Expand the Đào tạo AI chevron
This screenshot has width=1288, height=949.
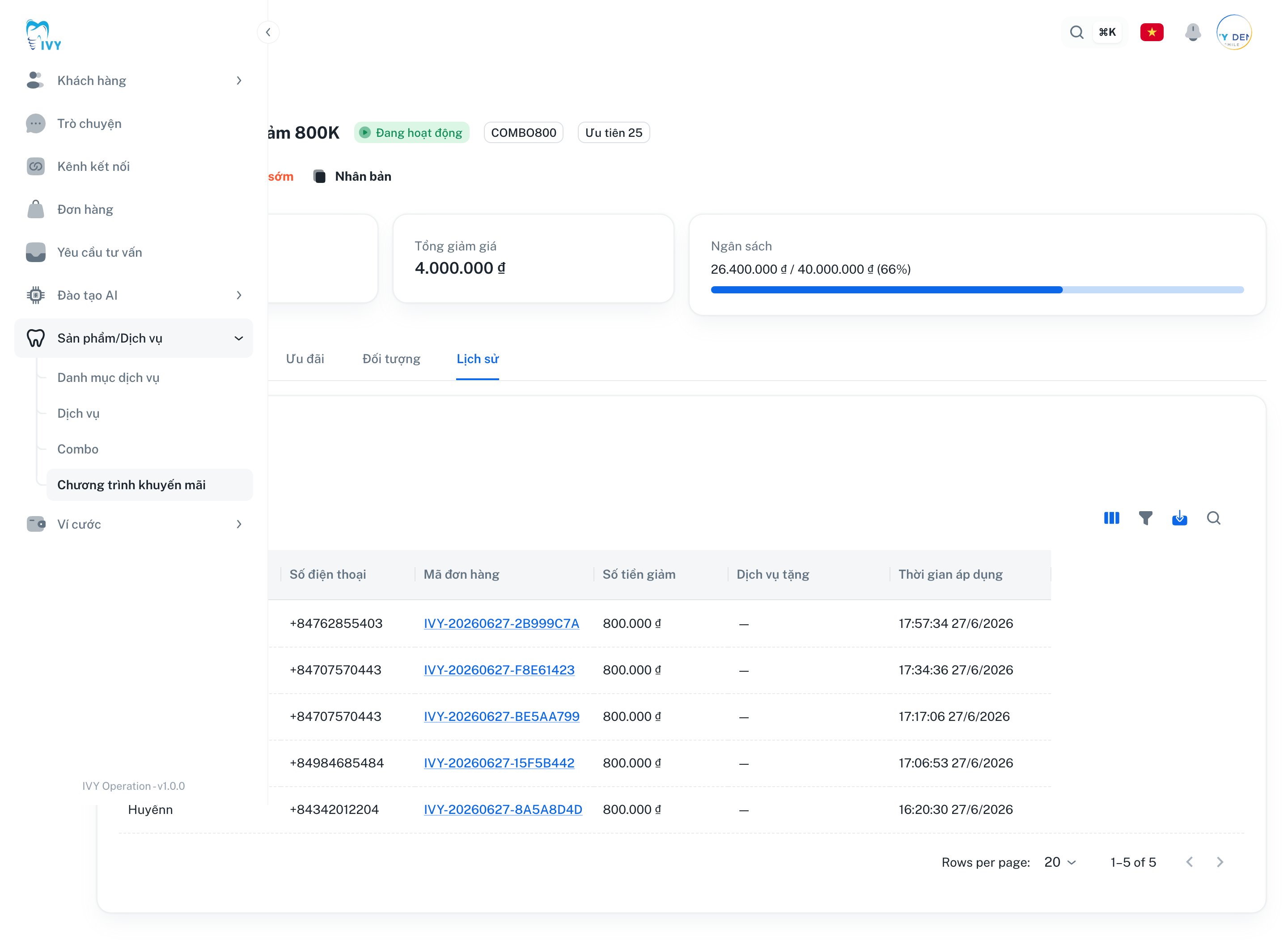pos(239,295)
